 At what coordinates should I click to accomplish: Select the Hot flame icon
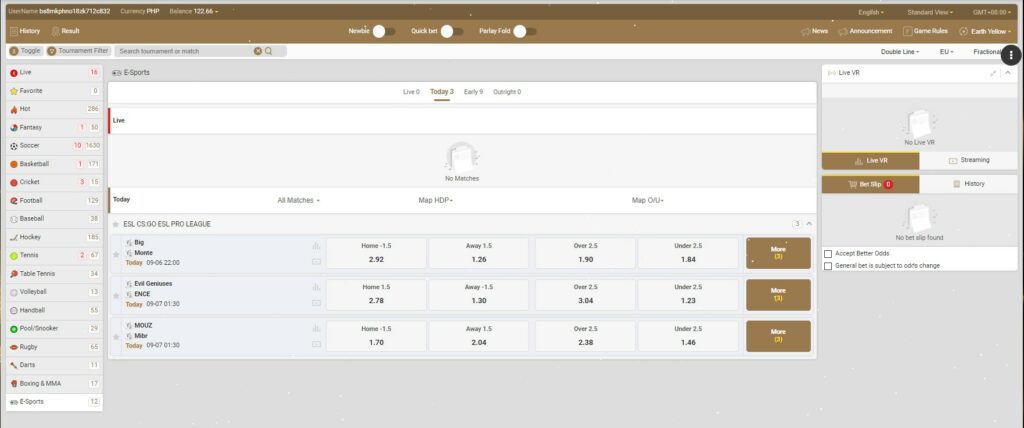[14, 109]
